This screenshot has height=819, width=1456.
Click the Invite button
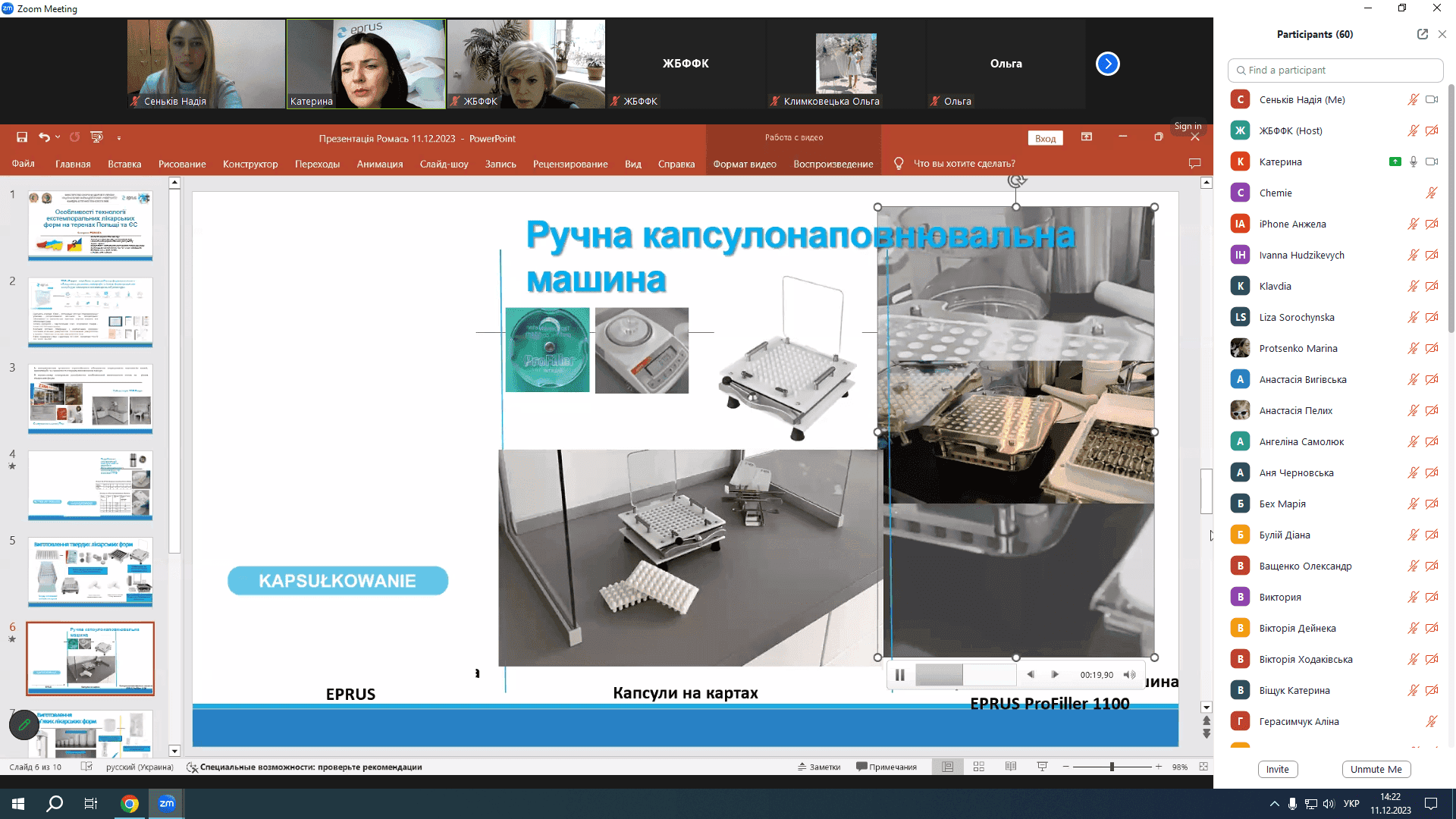click(x=1278, y=769)
